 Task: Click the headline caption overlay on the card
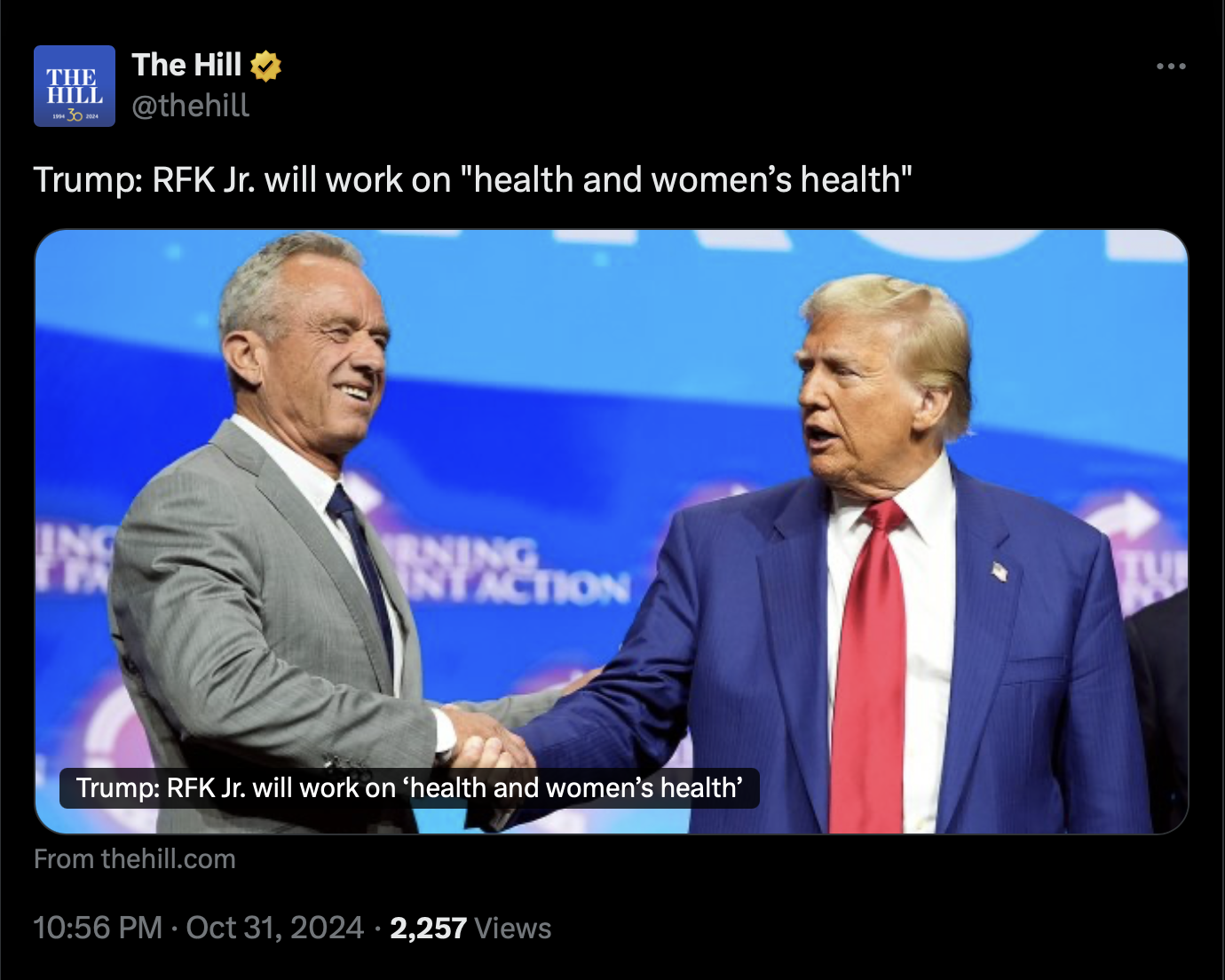point(409,788)
